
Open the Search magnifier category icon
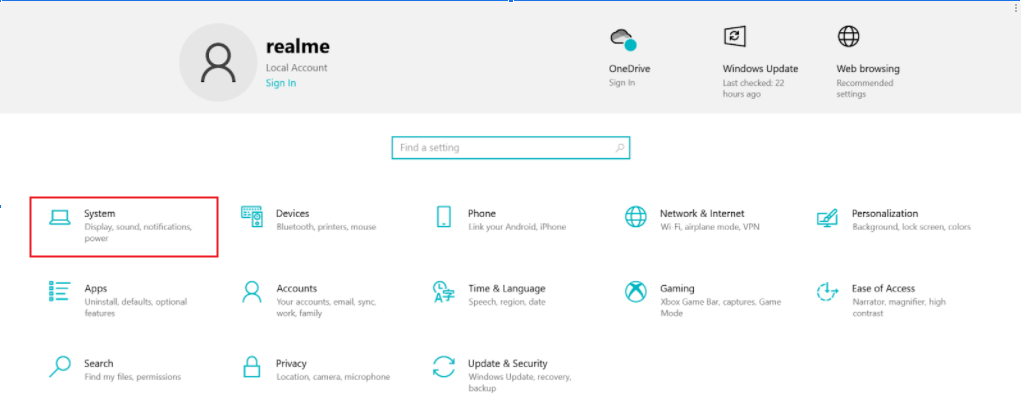[60, 366]
